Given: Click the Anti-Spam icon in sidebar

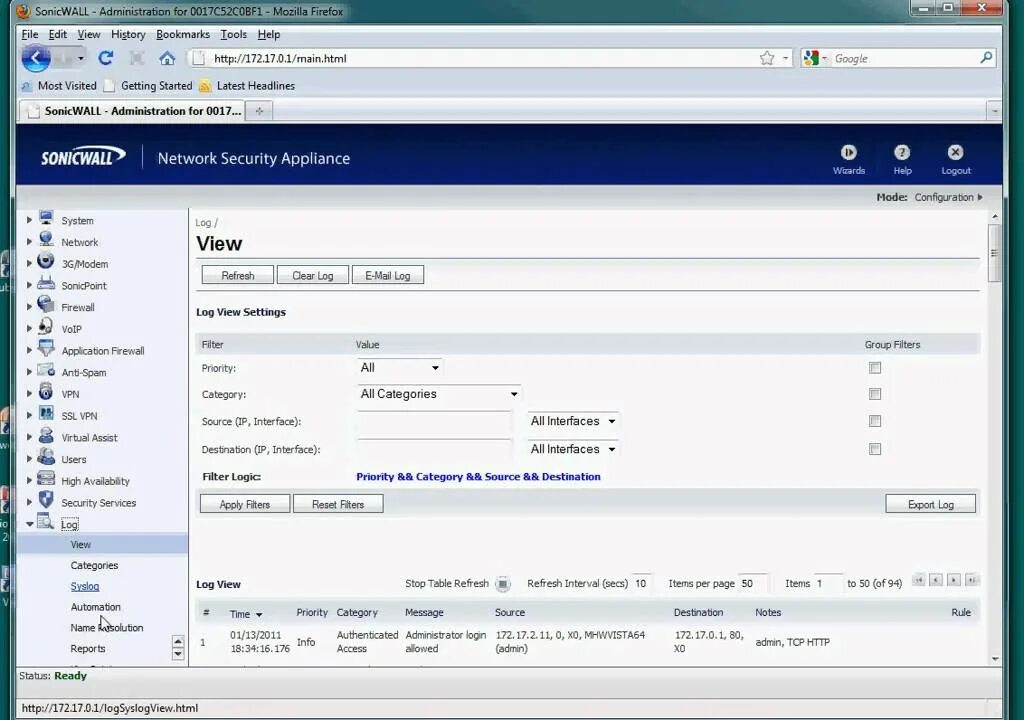Looking at the screenshot, I should 46,370.
